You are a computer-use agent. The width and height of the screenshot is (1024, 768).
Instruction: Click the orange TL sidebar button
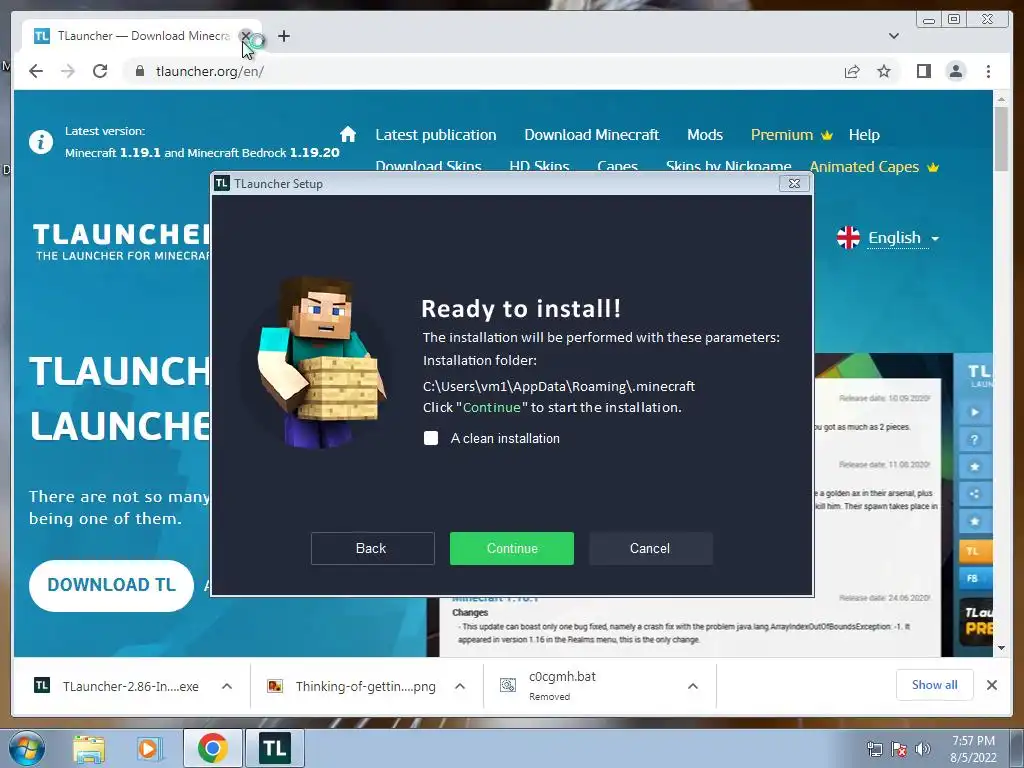(973, 551)
